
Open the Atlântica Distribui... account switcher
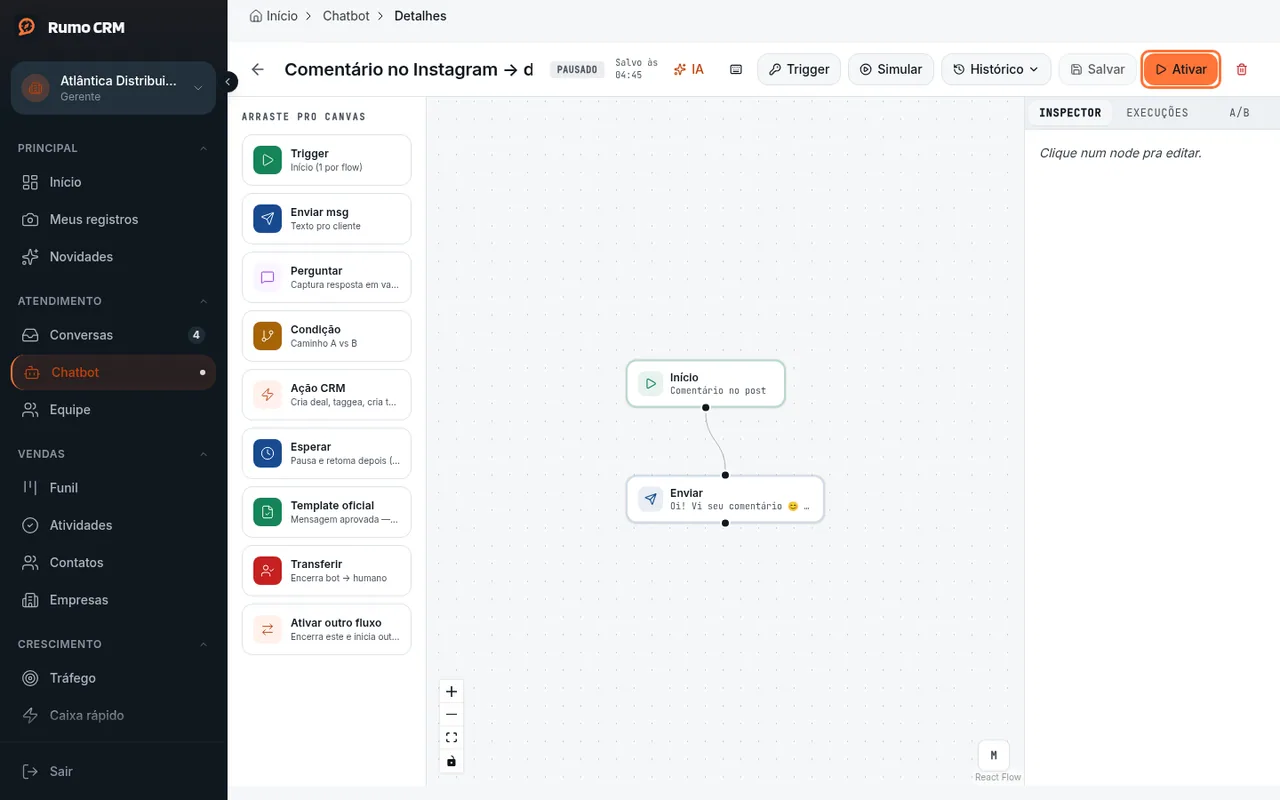click(113, 88)
